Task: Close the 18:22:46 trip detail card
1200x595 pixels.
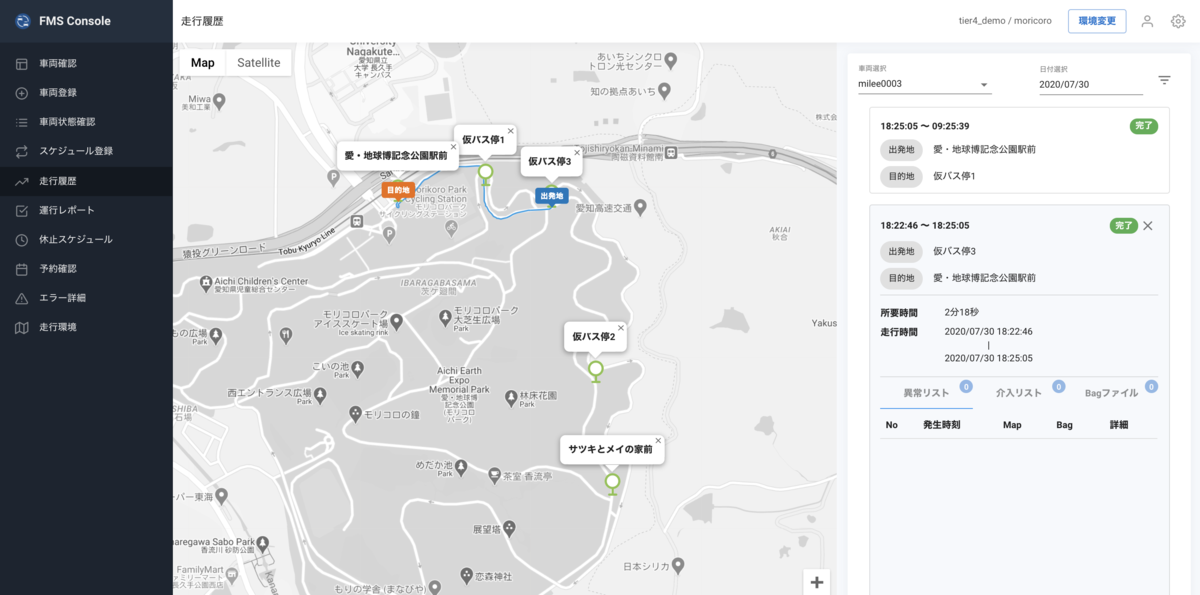Action: tap(1148, 226)
